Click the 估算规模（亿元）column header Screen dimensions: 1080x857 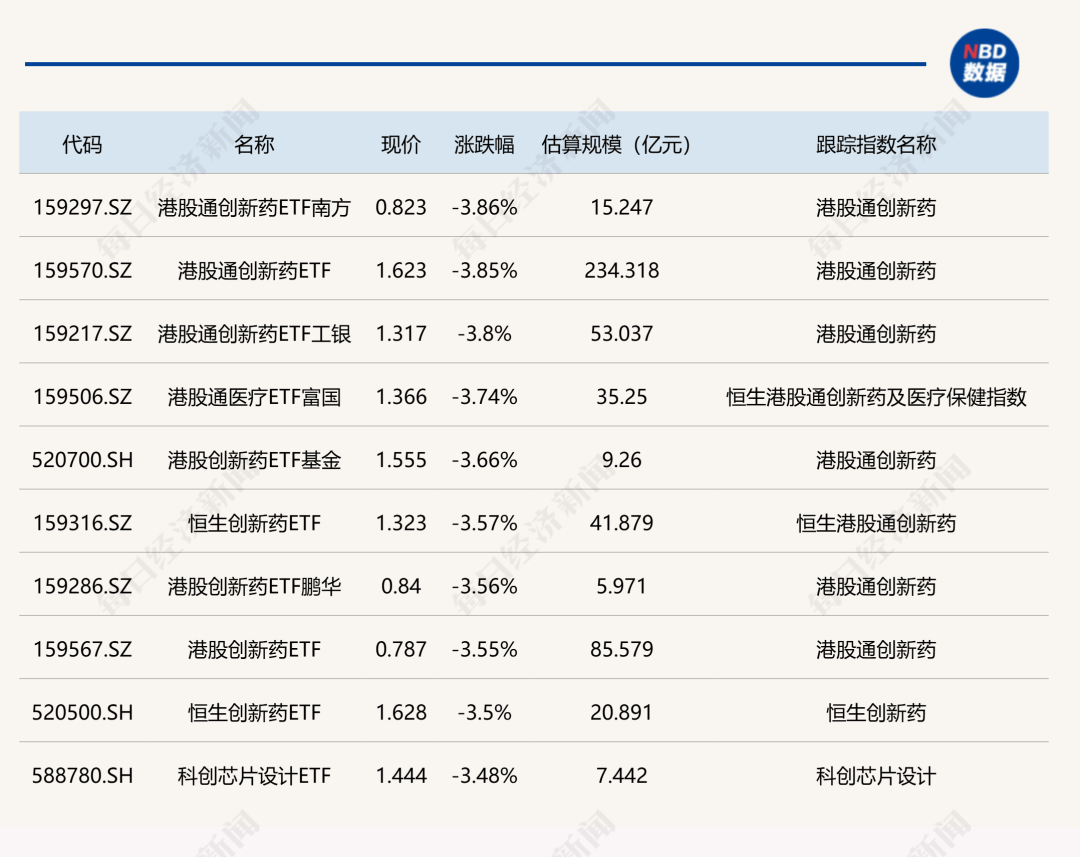(619, 143)
